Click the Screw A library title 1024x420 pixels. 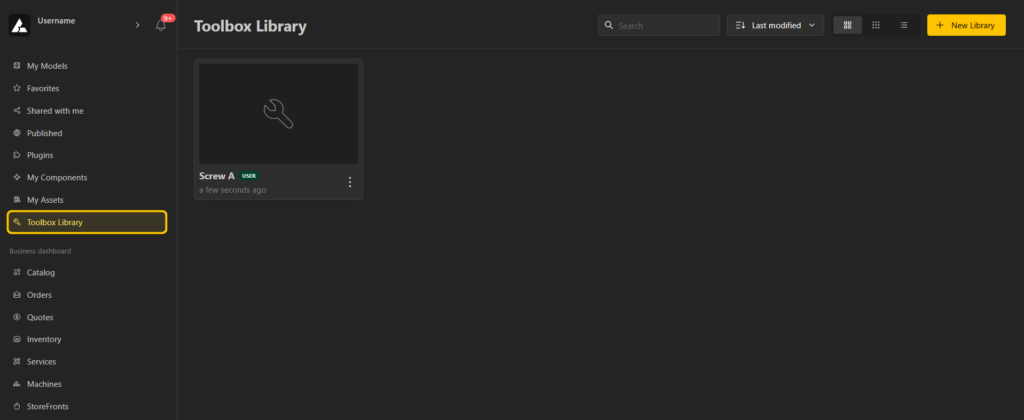click(217, 176)
